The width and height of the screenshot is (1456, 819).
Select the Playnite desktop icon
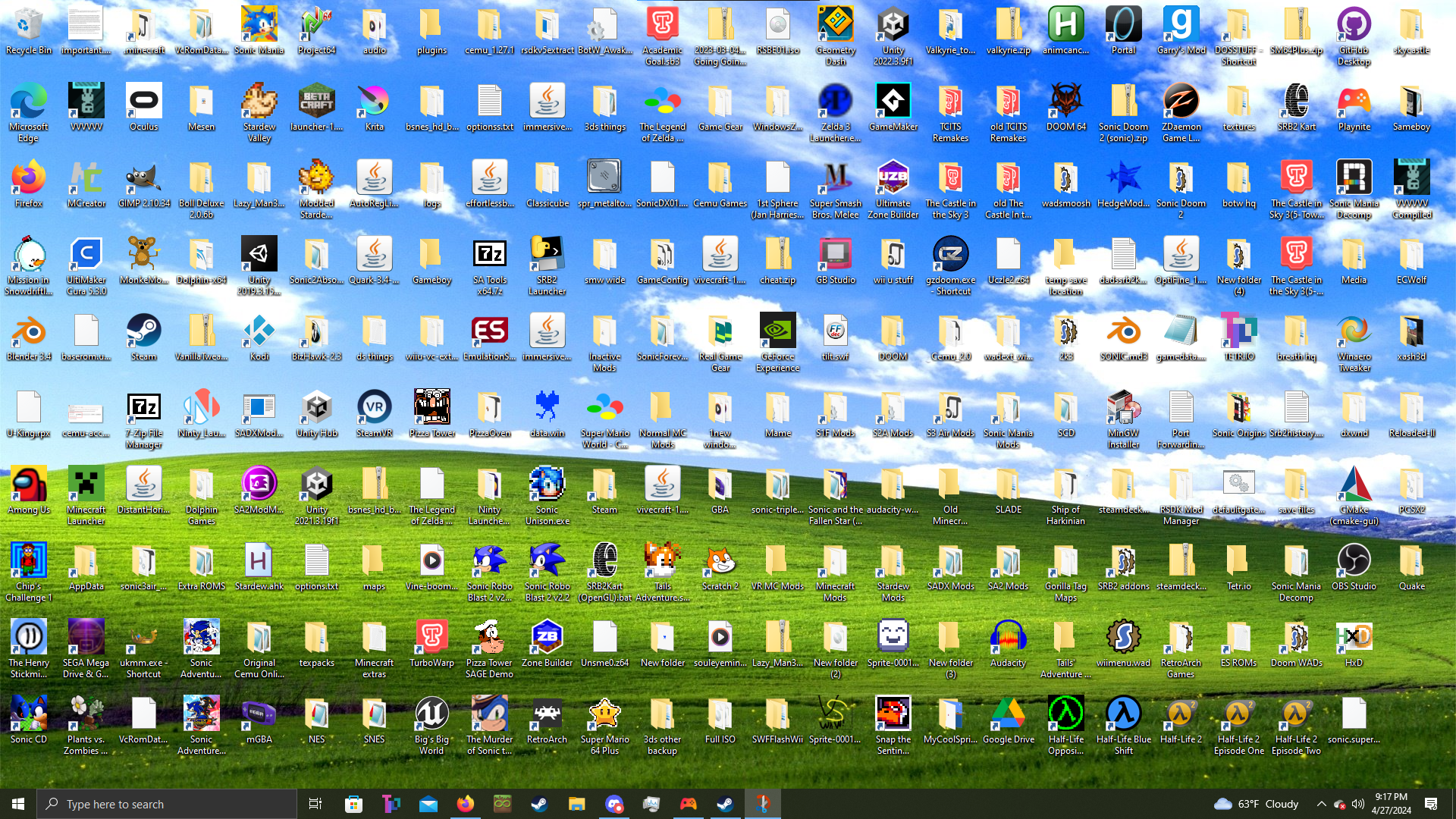click(1354, 108)
